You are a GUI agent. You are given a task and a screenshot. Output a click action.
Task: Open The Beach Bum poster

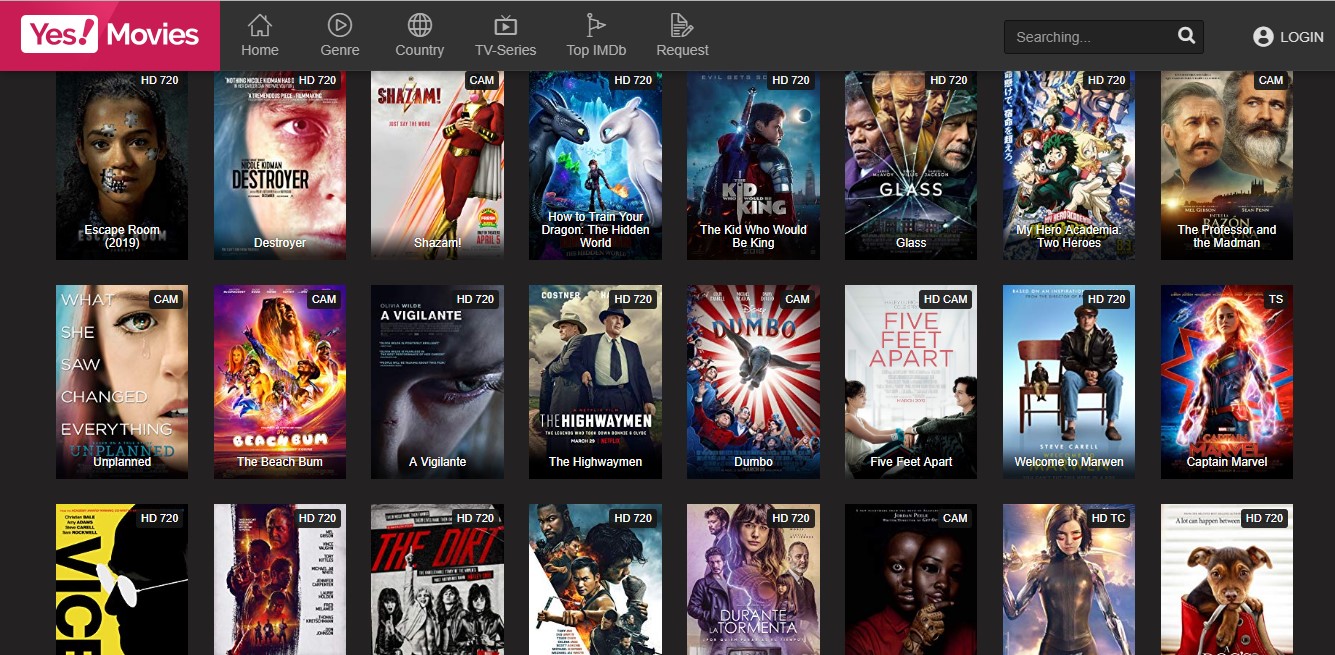[280, 382]
